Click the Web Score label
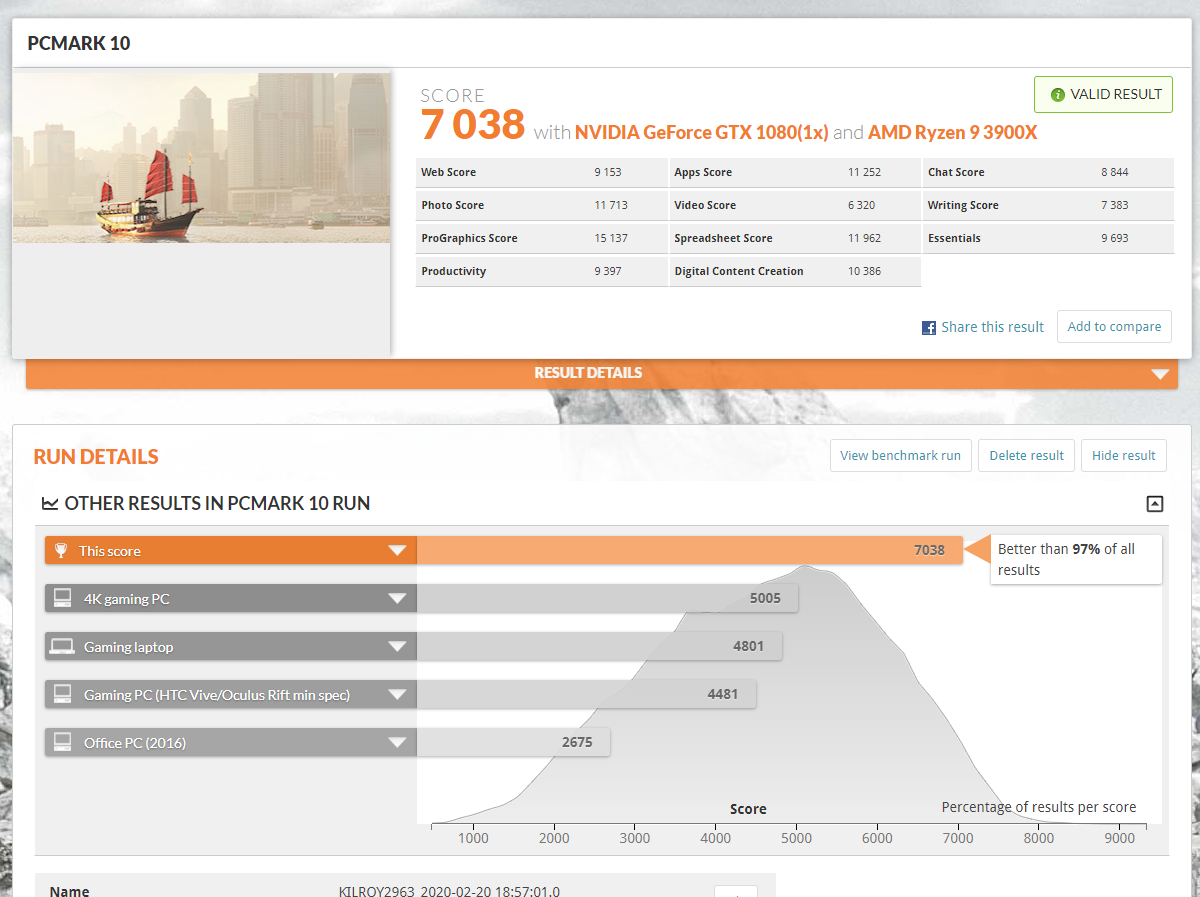Screen dimensions: 1200x897 click(448, 172)
